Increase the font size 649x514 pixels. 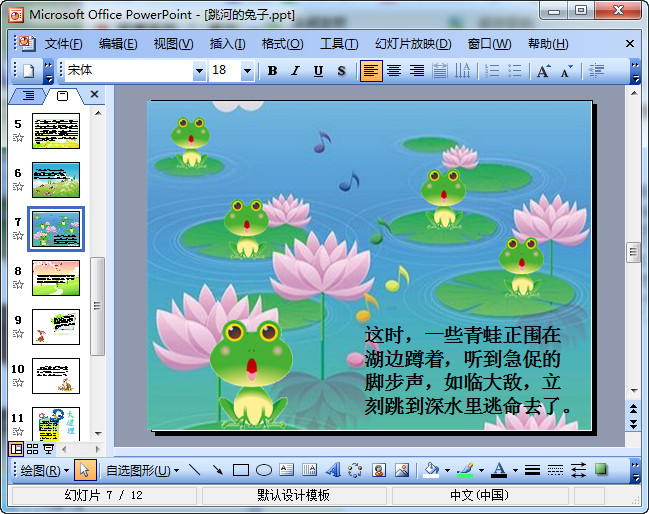point(543,71)
